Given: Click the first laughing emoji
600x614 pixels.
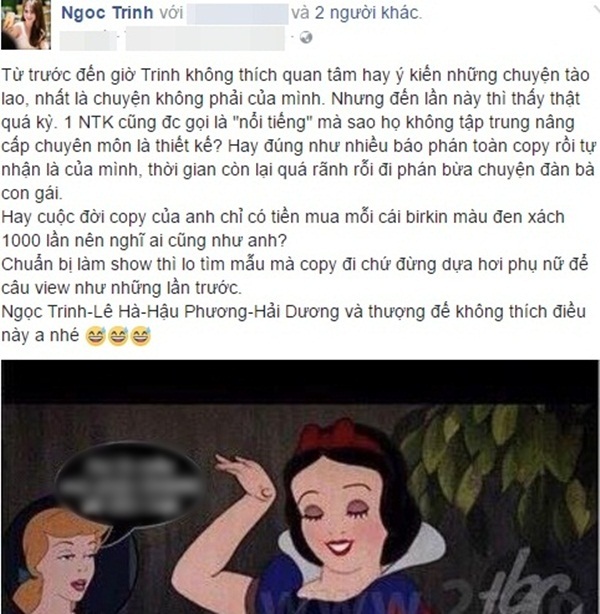Looking at the screenshot, I should [x=96, y=336].
